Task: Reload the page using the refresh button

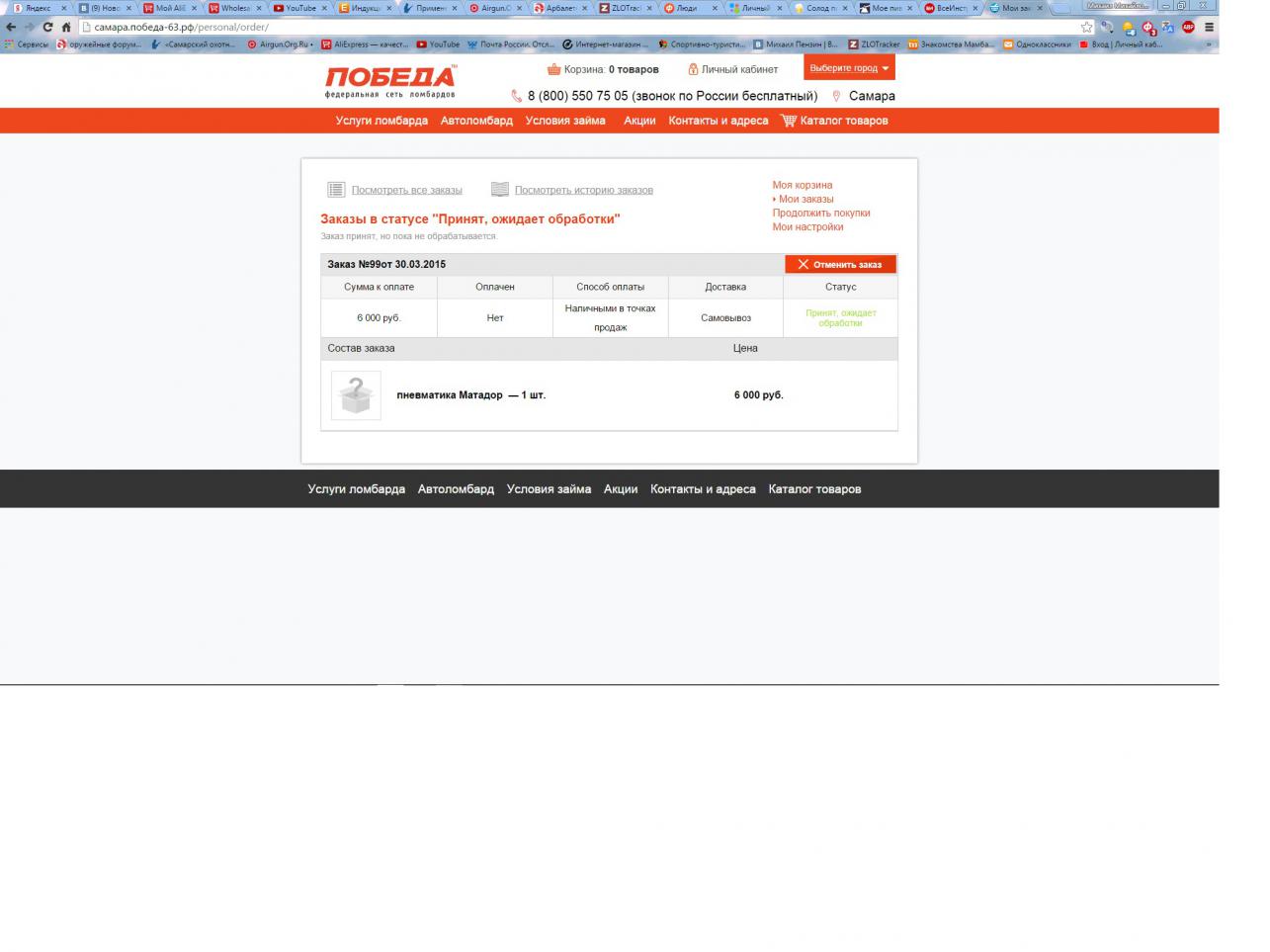Action: 46,27
